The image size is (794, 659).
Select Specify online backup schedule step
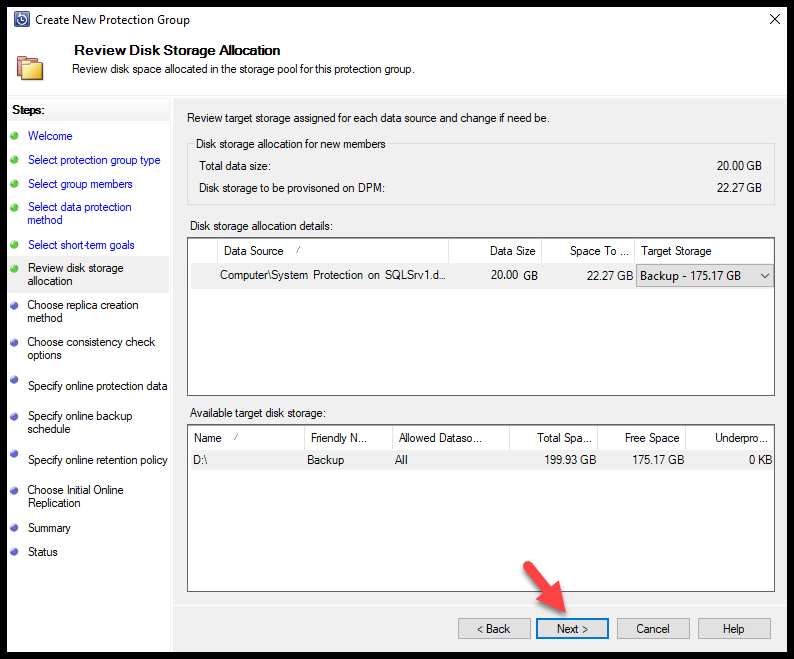click(80, 422)
